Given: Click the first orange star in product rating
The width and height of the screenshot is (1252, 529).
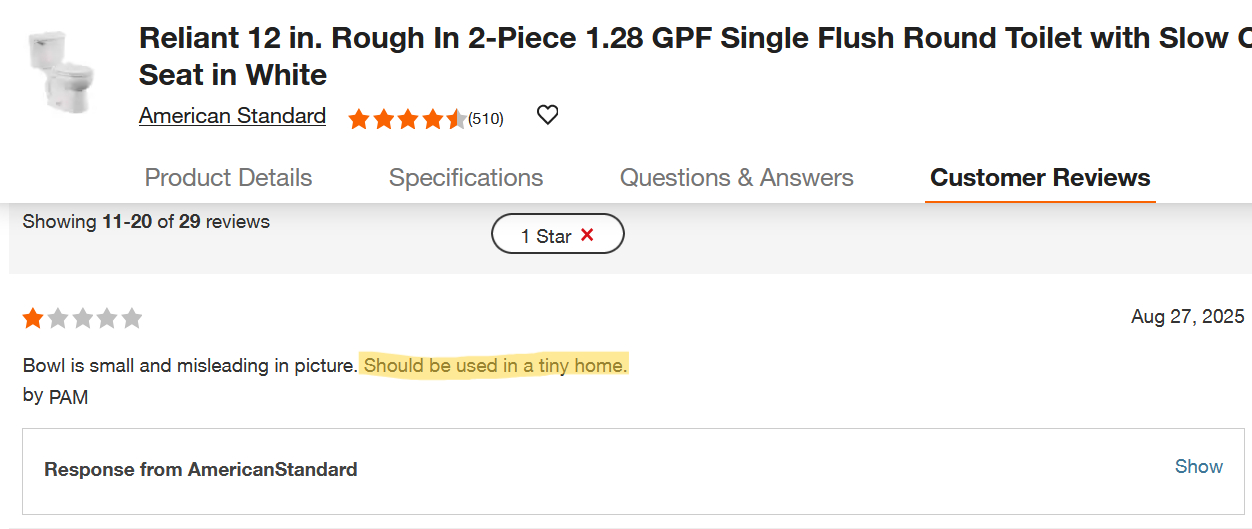Looking at the screenshot, I should (359, 120).
